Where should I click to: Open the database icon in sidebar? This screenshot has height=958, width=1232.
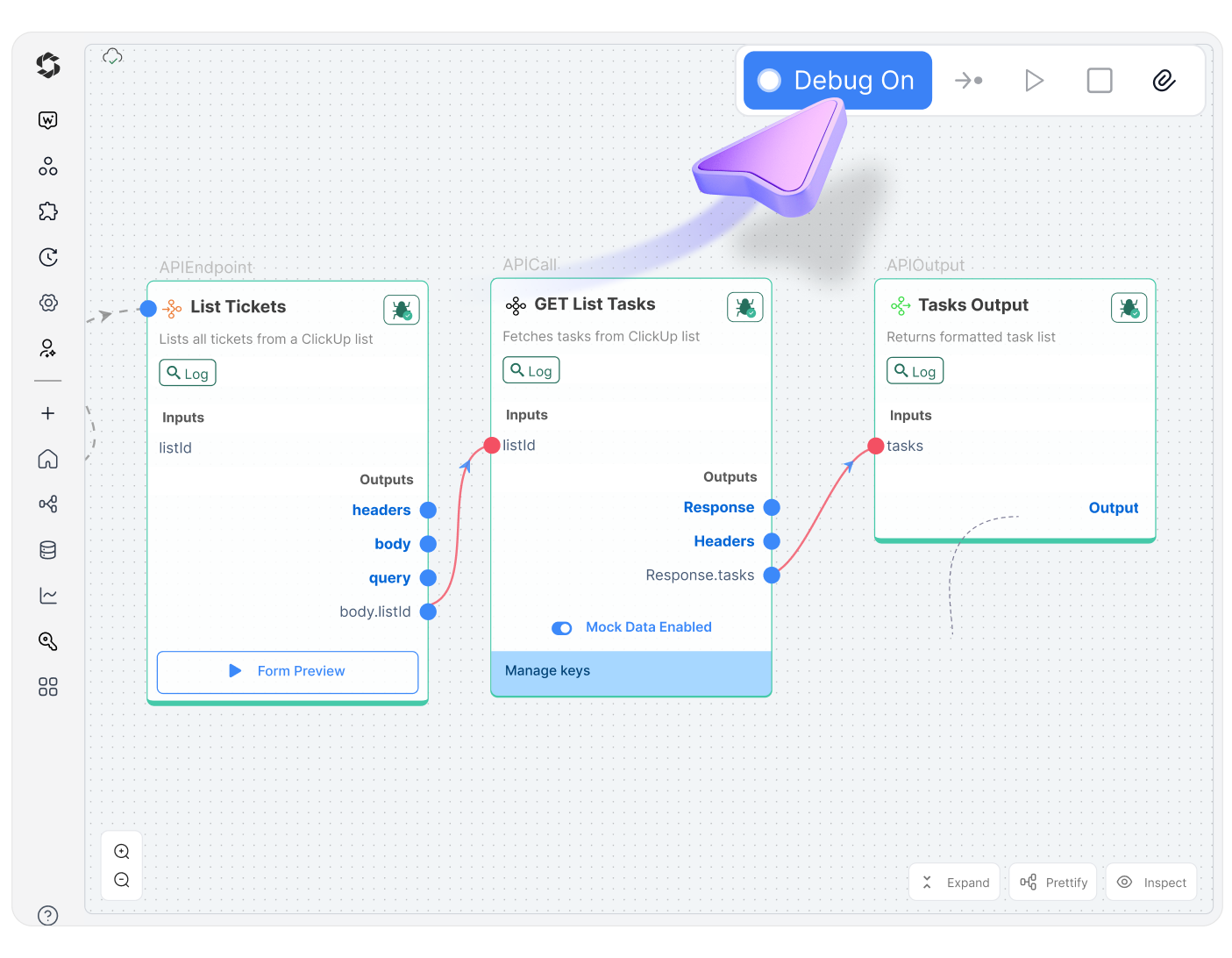48,550
